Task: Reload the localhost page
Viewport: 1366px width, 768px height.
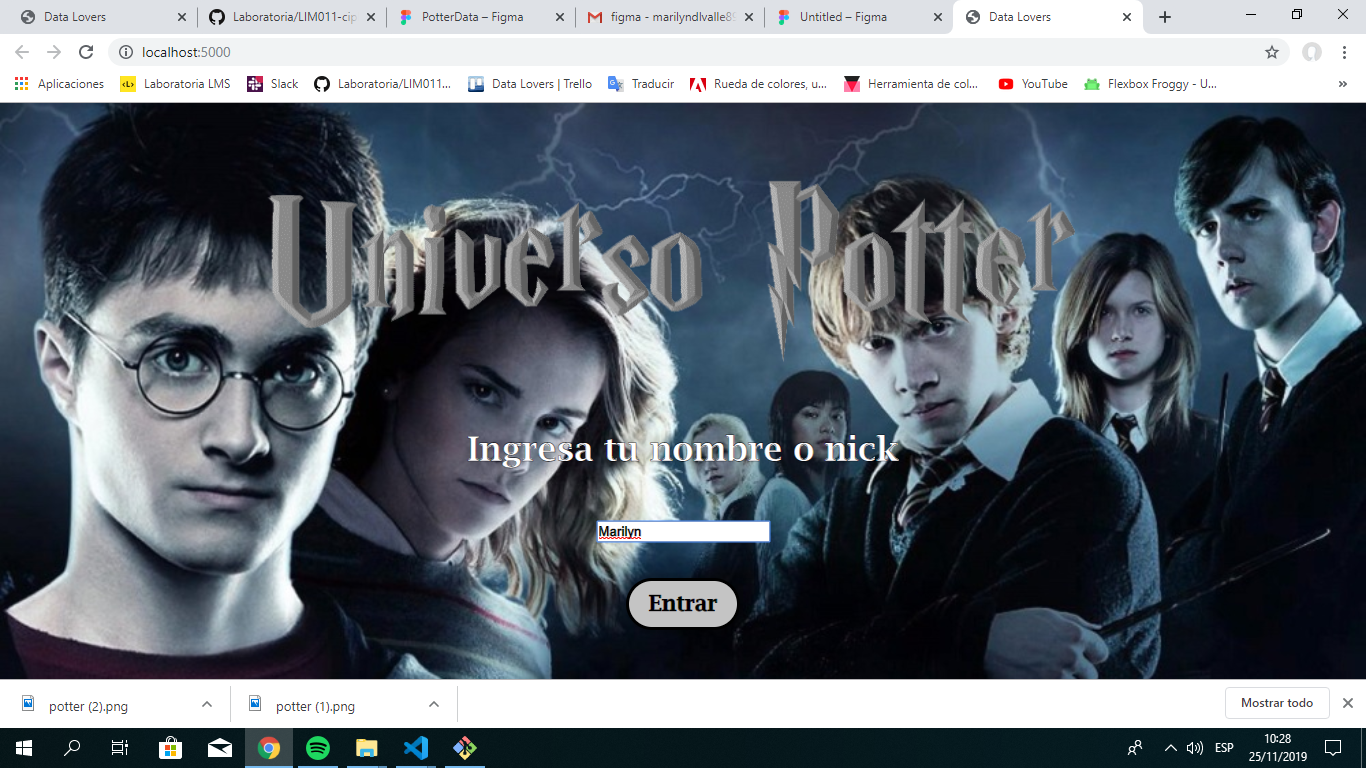Action: (86, 52)
